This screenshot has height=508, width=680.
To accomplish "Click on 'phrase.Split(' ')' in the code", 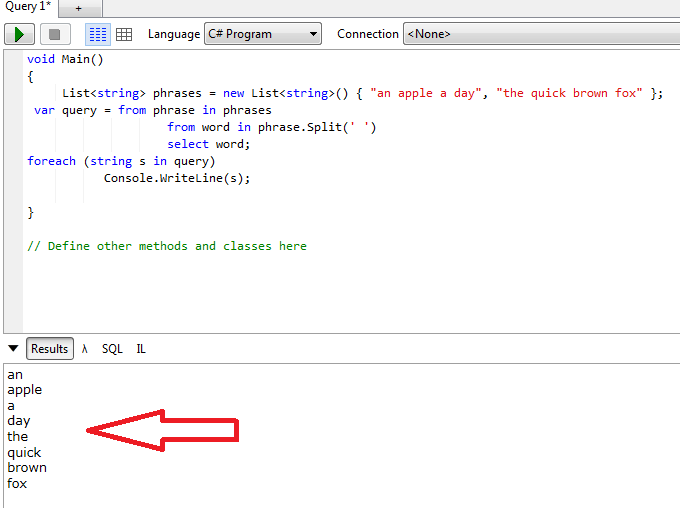I will 317,127.
